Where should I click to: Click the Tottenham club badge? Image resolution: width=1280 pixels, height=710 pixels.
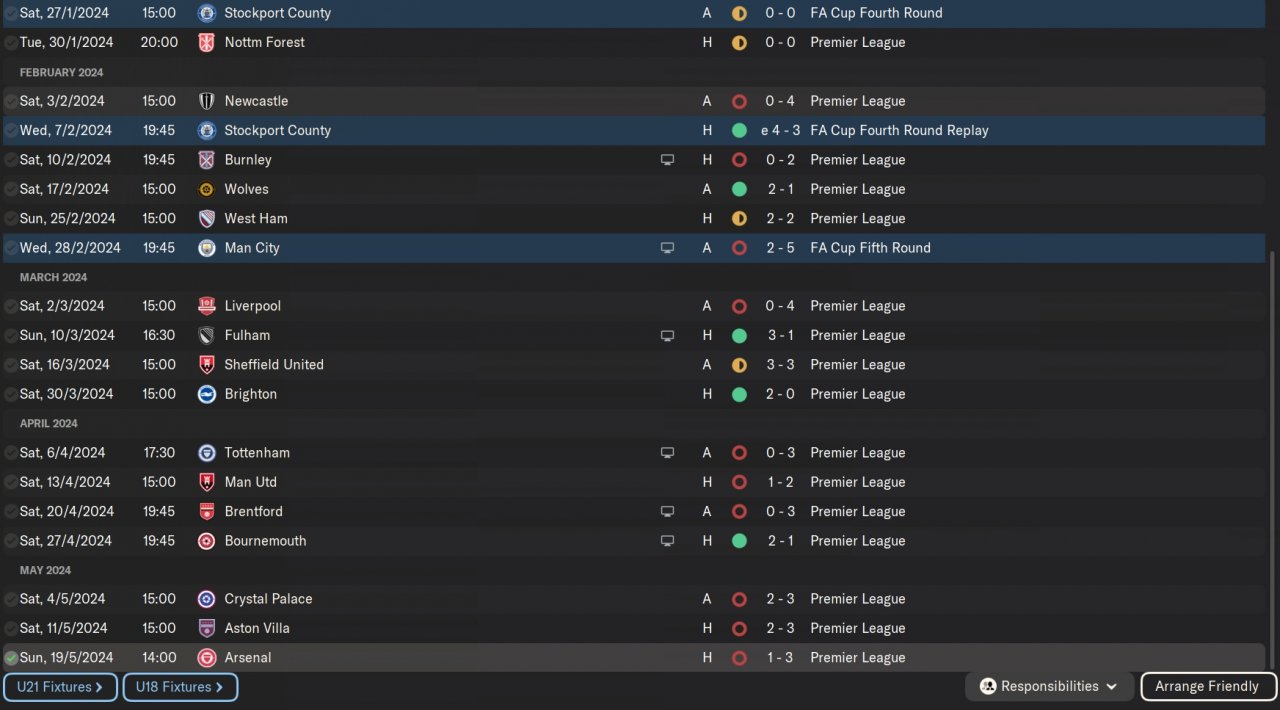click(x=207, y=453)
